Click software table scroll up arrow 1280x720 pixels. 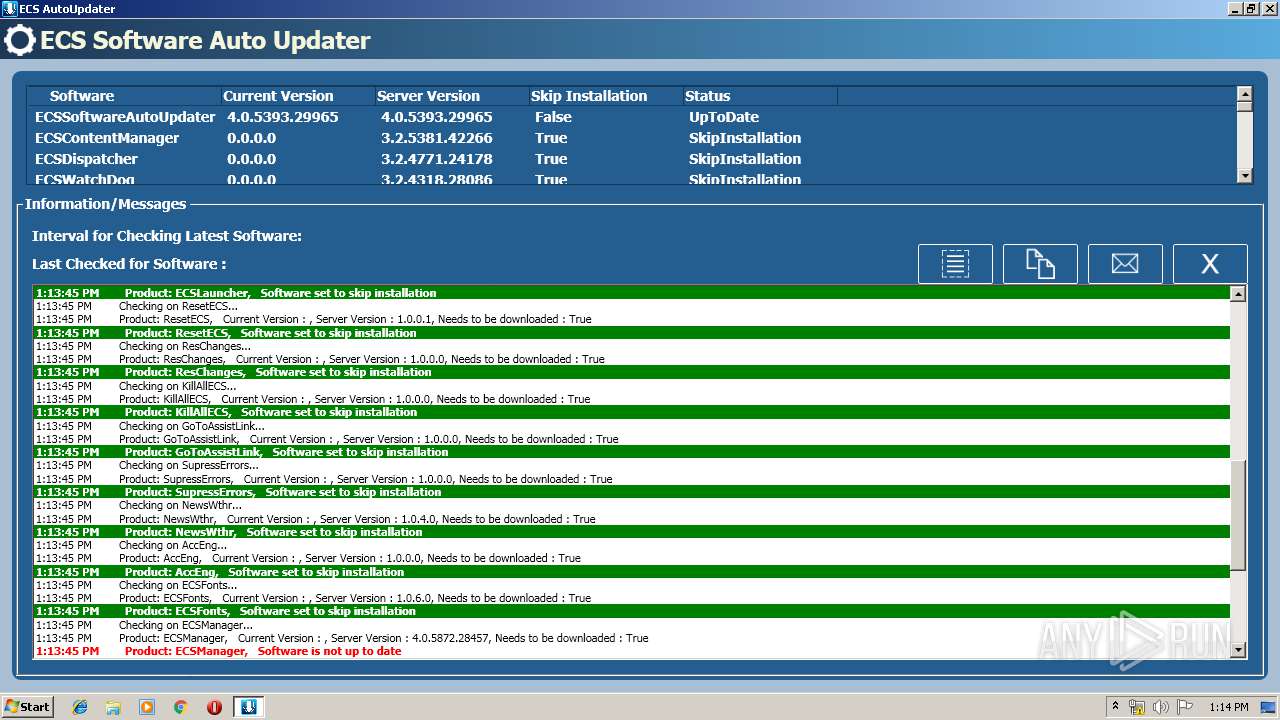[1244, 95]
